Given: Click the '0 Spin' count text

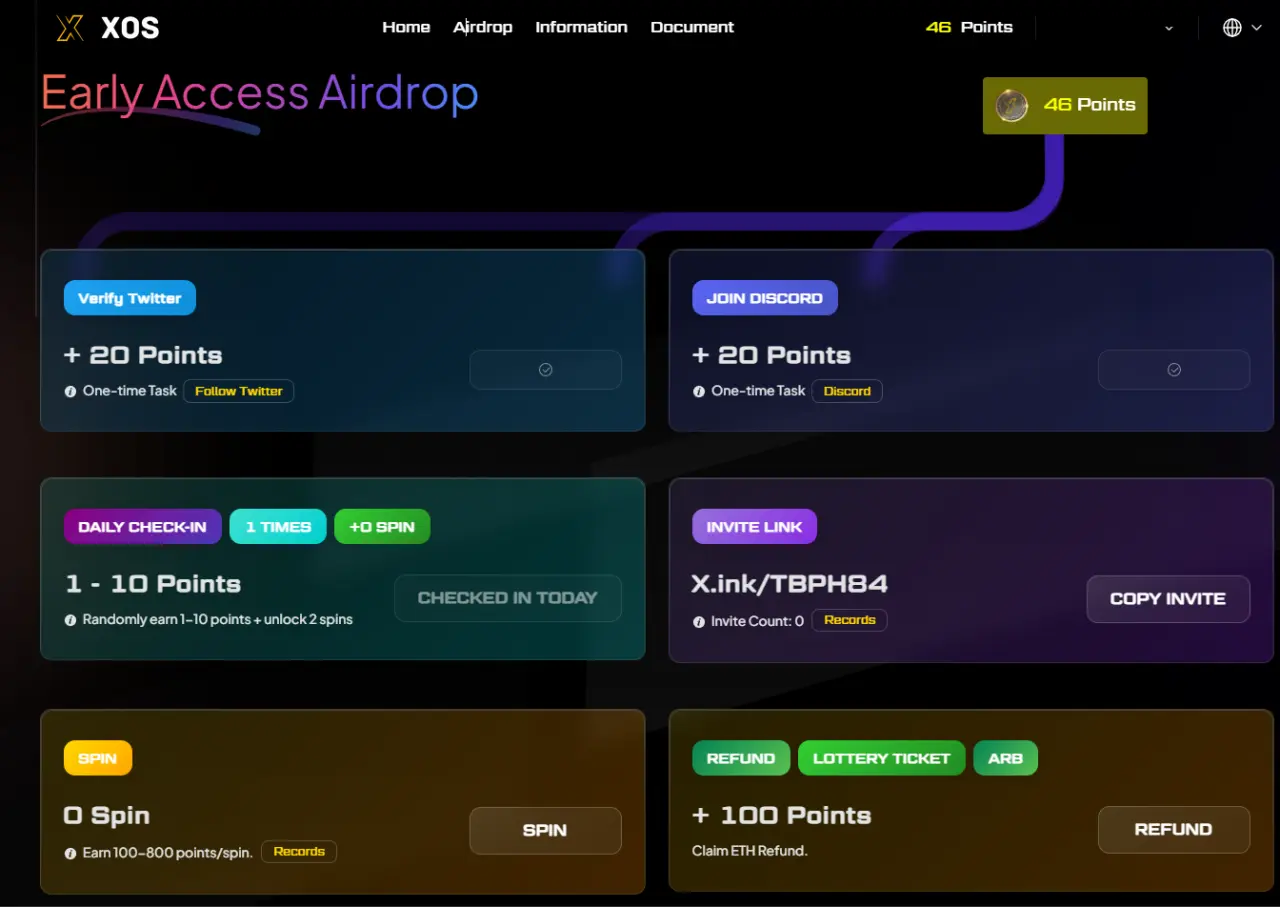Looking at the screenshot, I should [x=107, y=816].
